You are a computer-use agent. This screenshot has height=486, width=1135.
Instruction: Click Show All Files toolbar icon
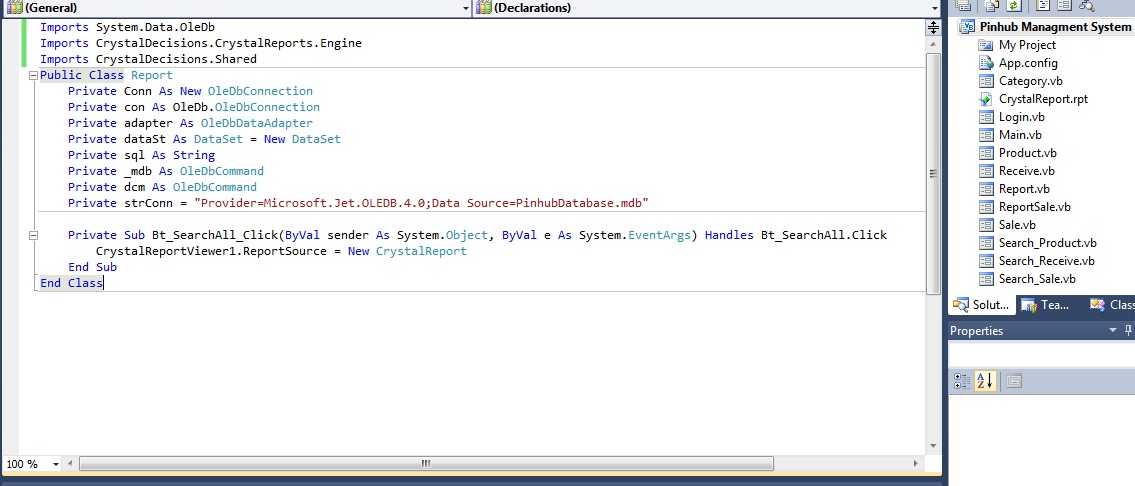992,5
